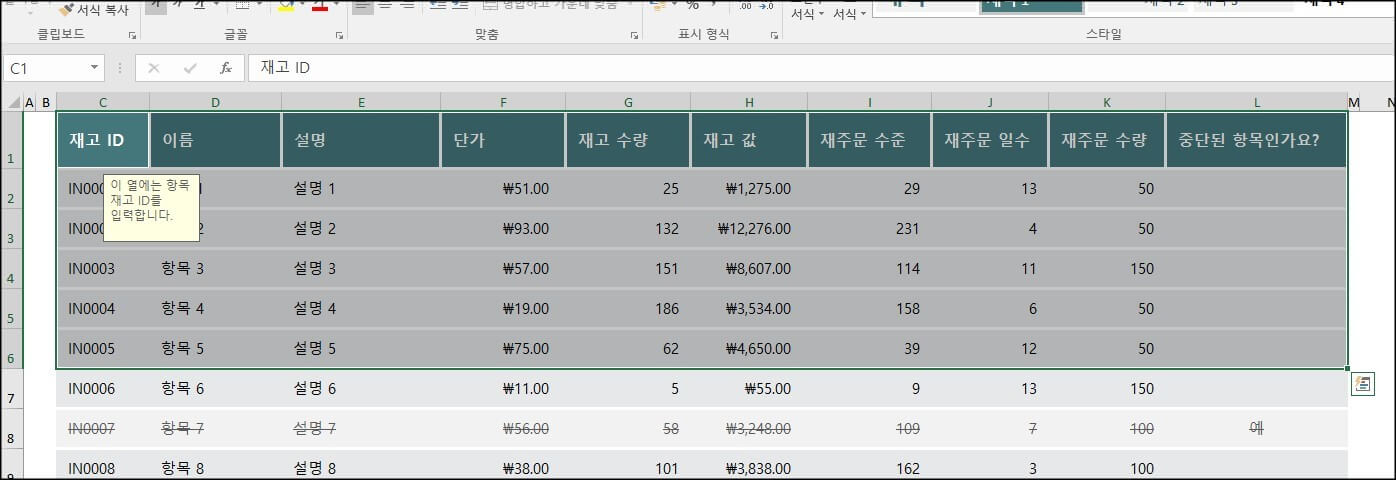Open the 글꼴 group dialog launcher
Image resolution: width=1396 pixels, height=480 pixels.
[x=339, y=36]
